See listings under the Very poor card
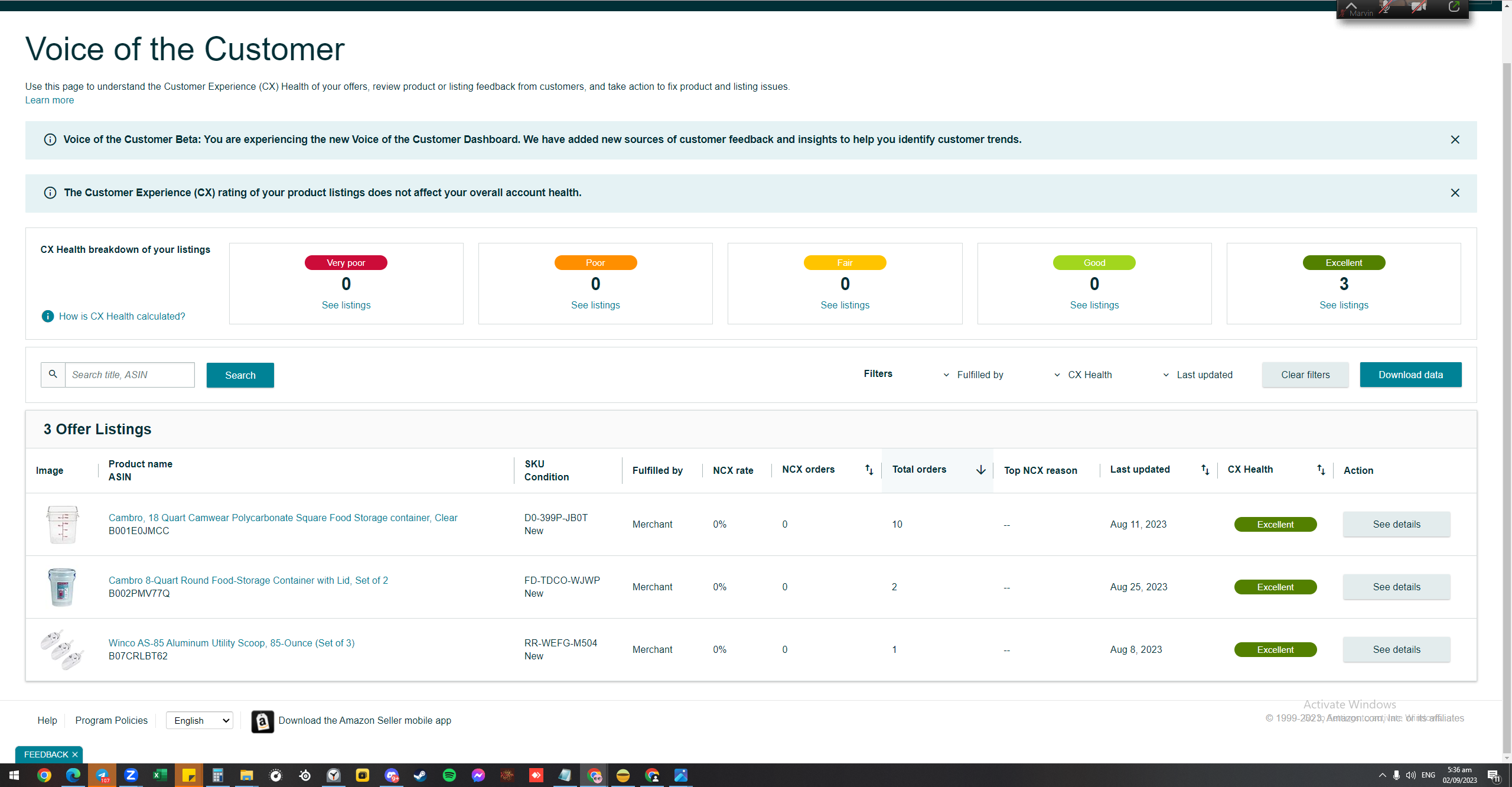 coord(346,305)
